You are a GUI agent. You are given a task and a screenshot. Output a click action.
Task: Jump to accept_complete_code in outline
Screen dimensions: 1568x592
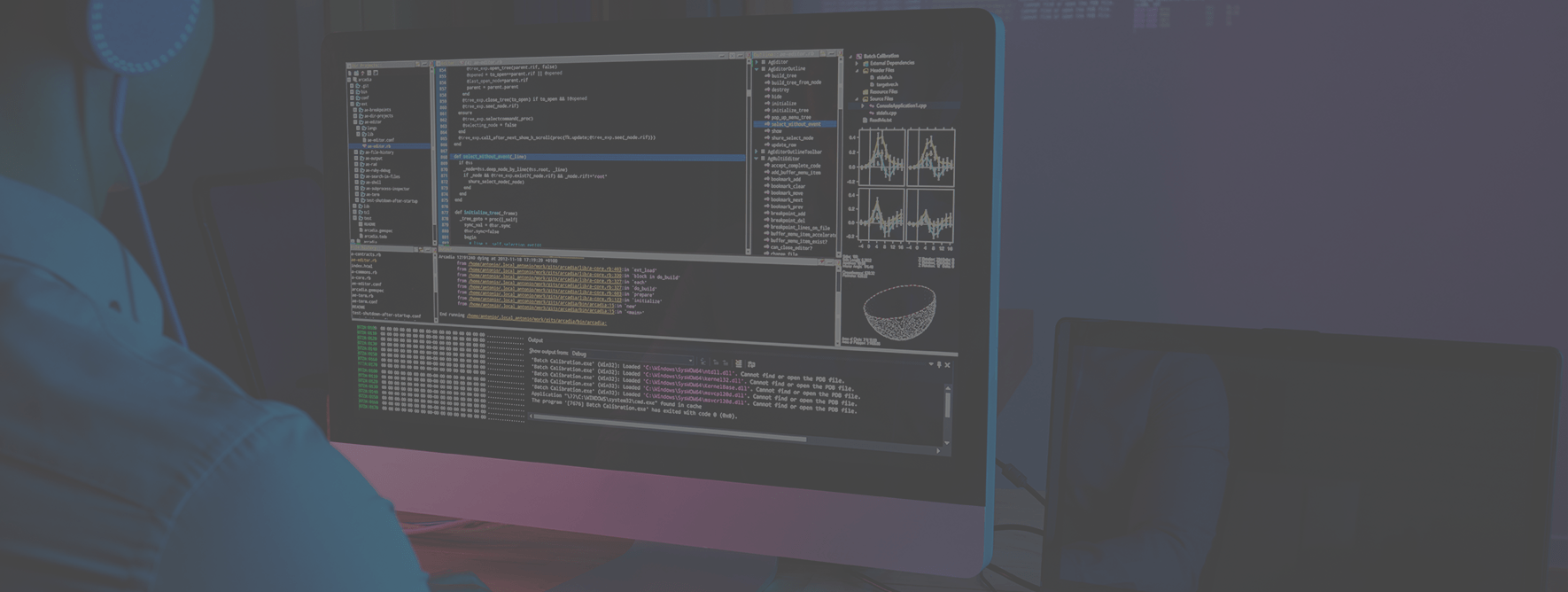[796, 166]
